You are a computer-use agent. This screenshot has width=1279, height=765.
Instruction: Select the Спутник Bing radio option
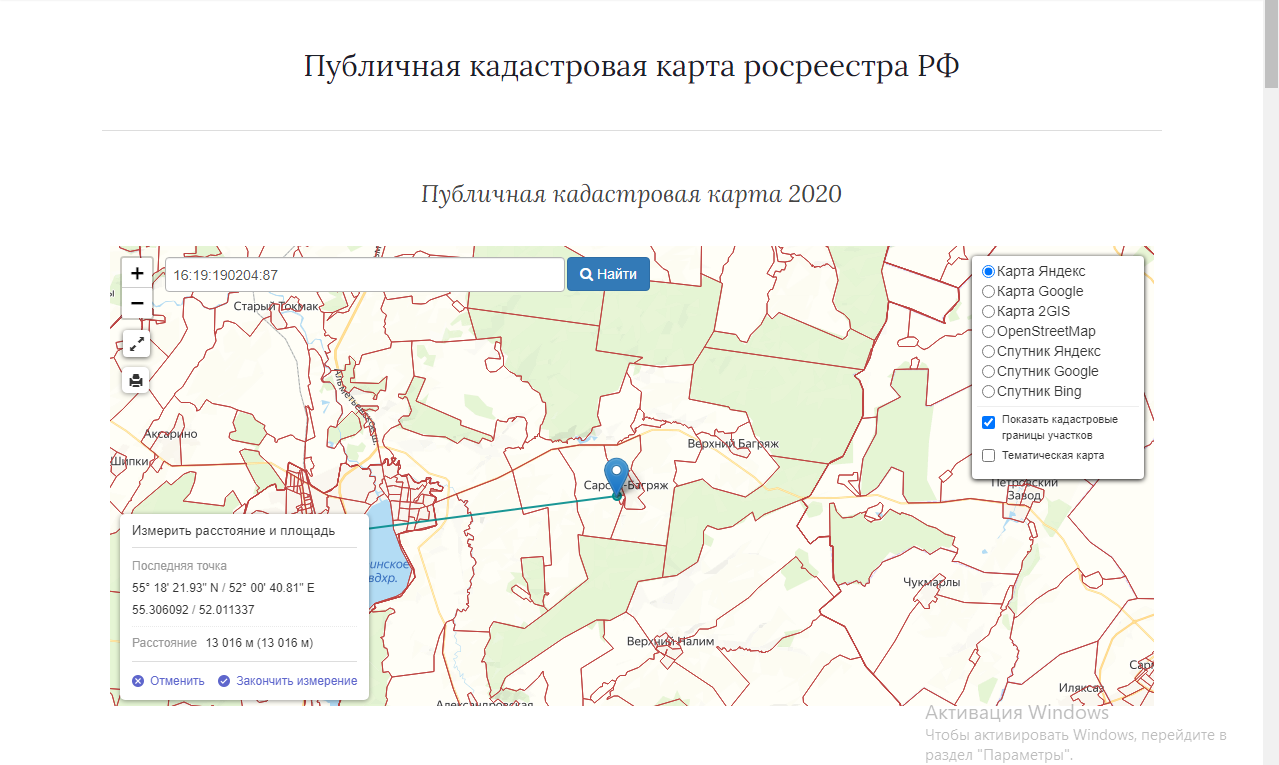[x=989, y=392]
